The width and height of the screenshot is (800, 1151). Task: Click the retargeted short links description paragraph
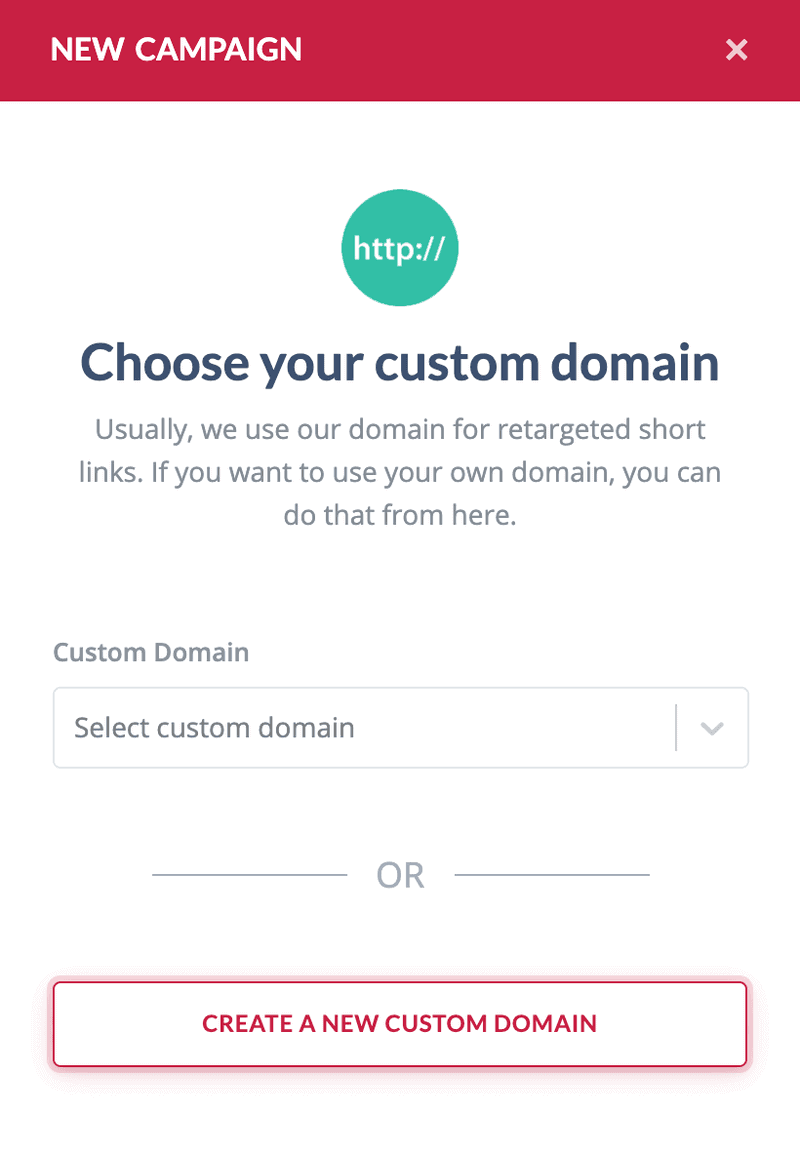point(400,472)
